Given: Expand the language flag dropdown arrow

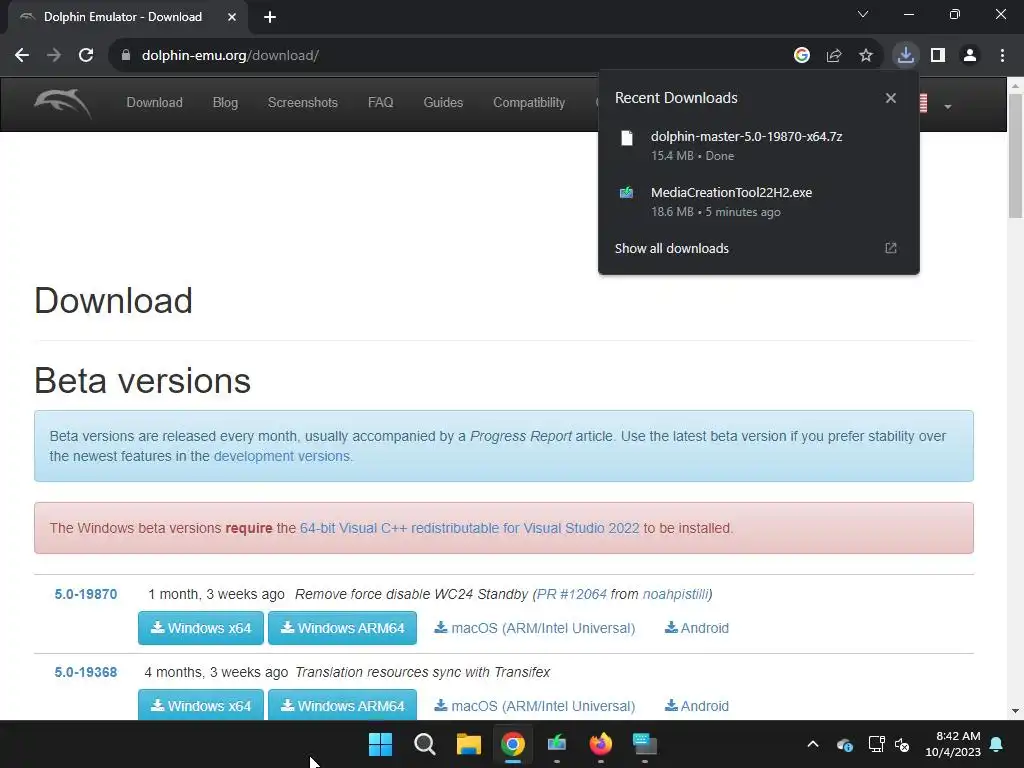Looking at the screenshot, I should coord(947,106).
